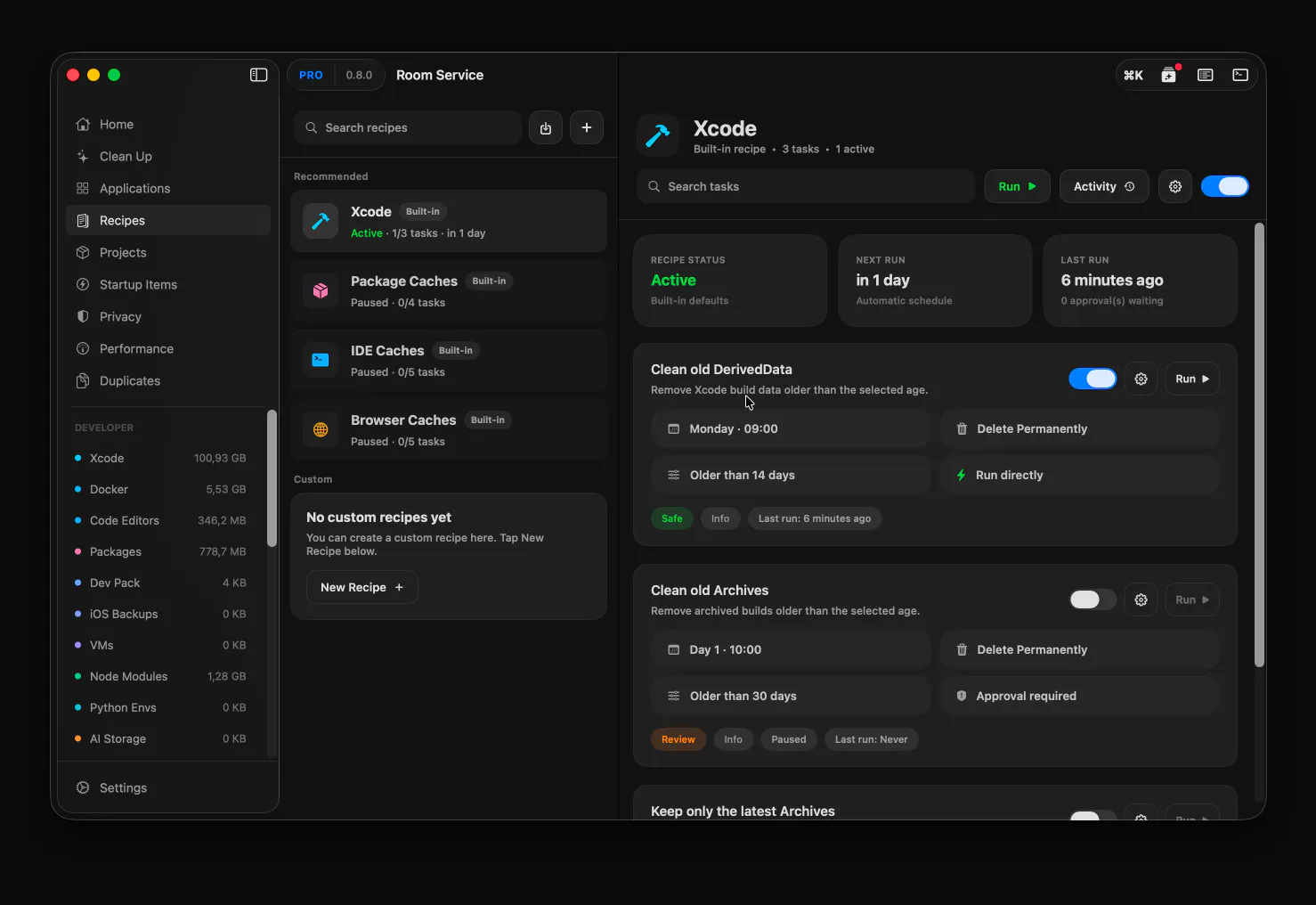Run the Clean old Archives task
The height and width of the screenshot is (905, 1316).
[1192, 599]
